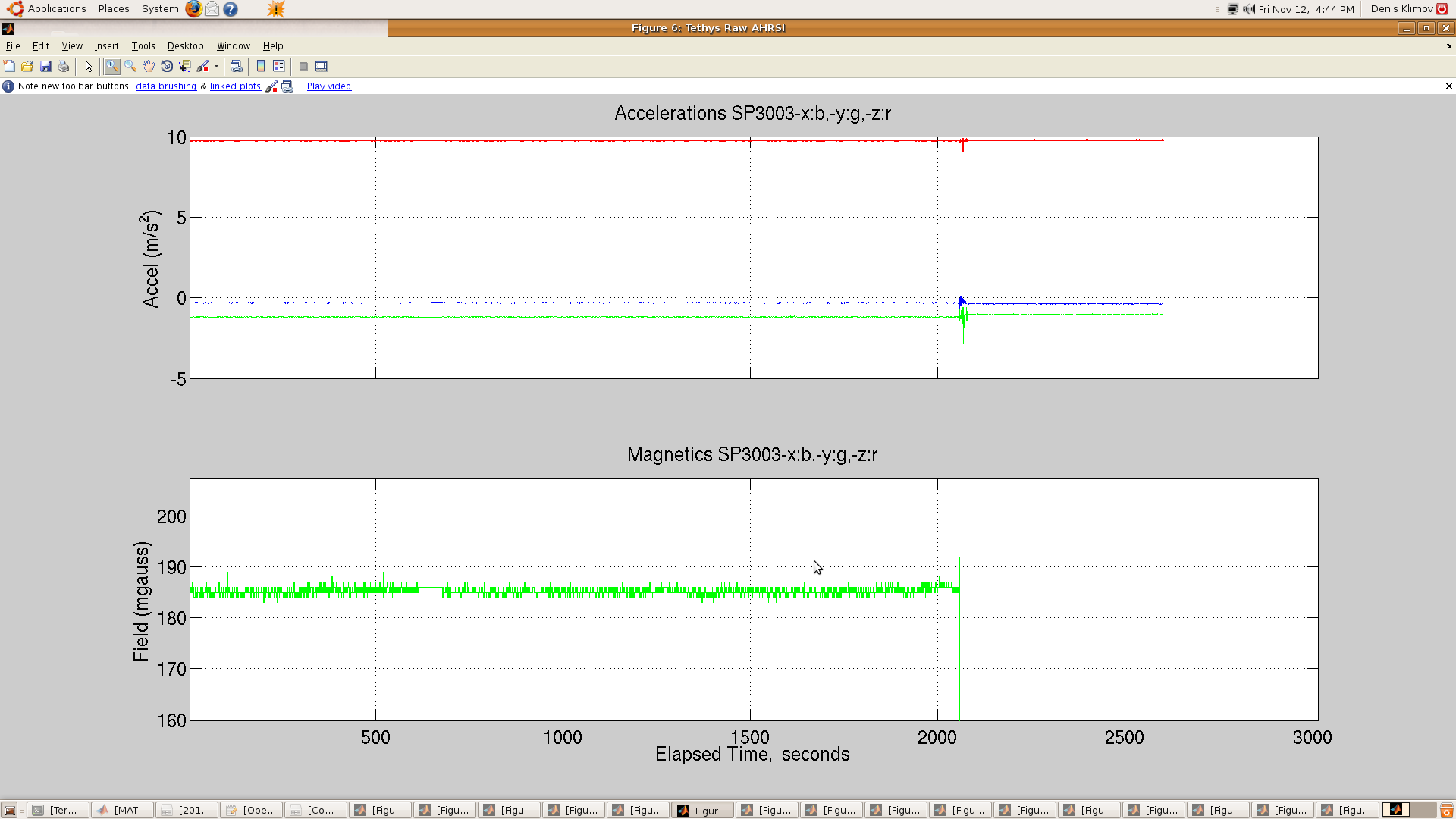
Task: Click the Elapsed Time axis label
Action: coord(752,755)
